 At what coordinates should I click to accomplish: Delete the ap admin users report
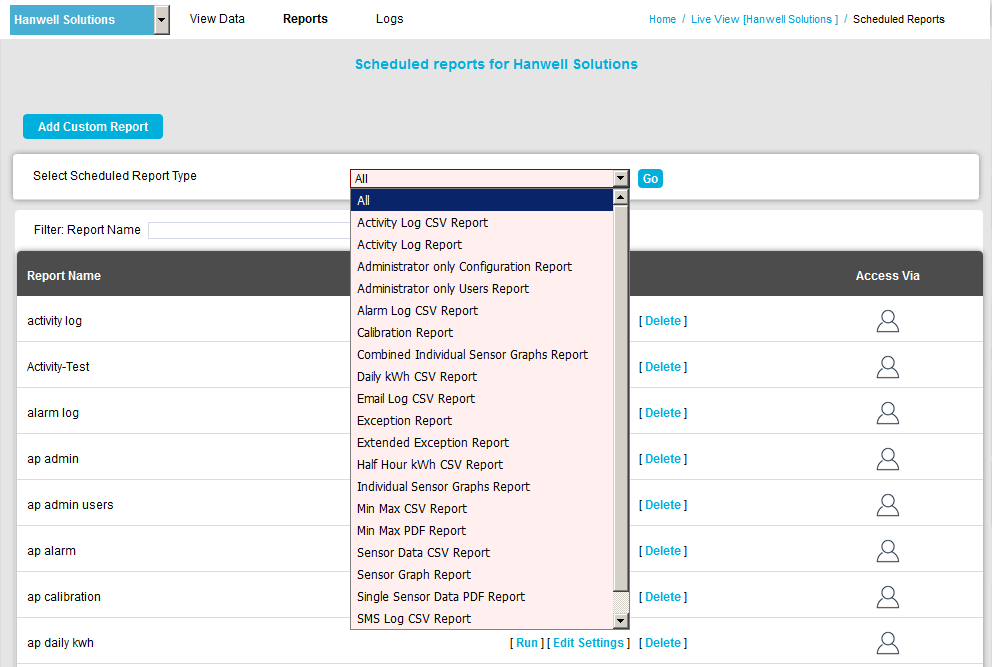662,505
